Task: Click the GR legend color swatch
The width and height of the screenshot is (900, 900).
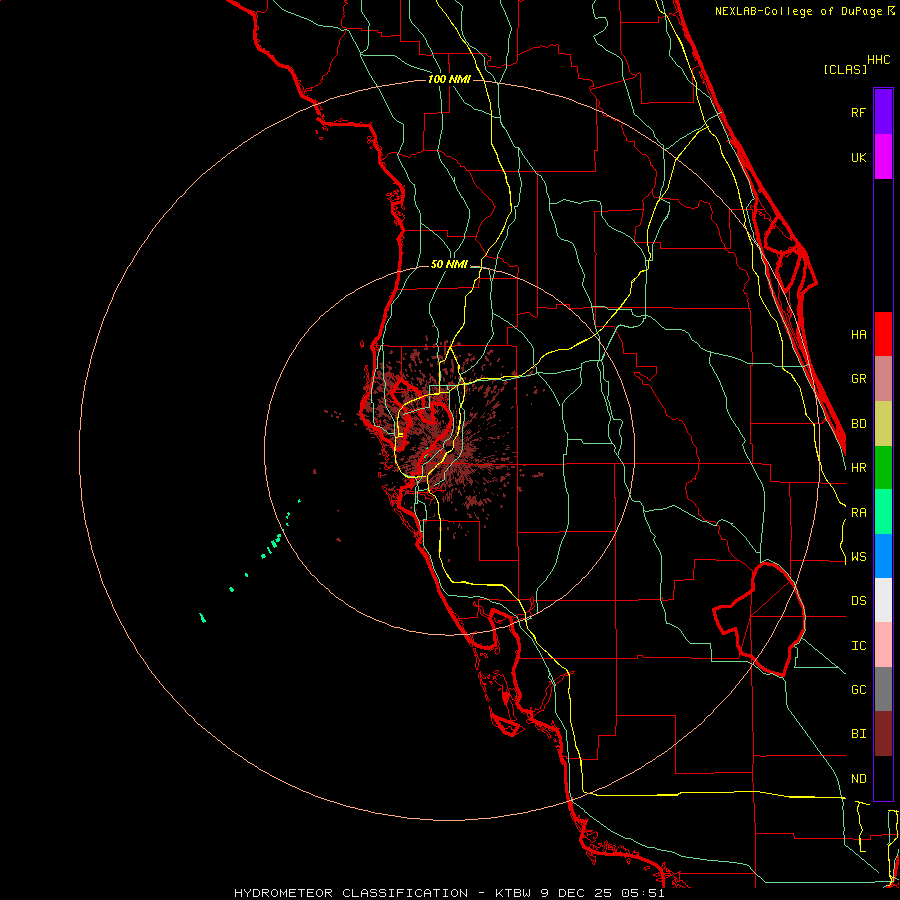Action: tap(883, 379)
